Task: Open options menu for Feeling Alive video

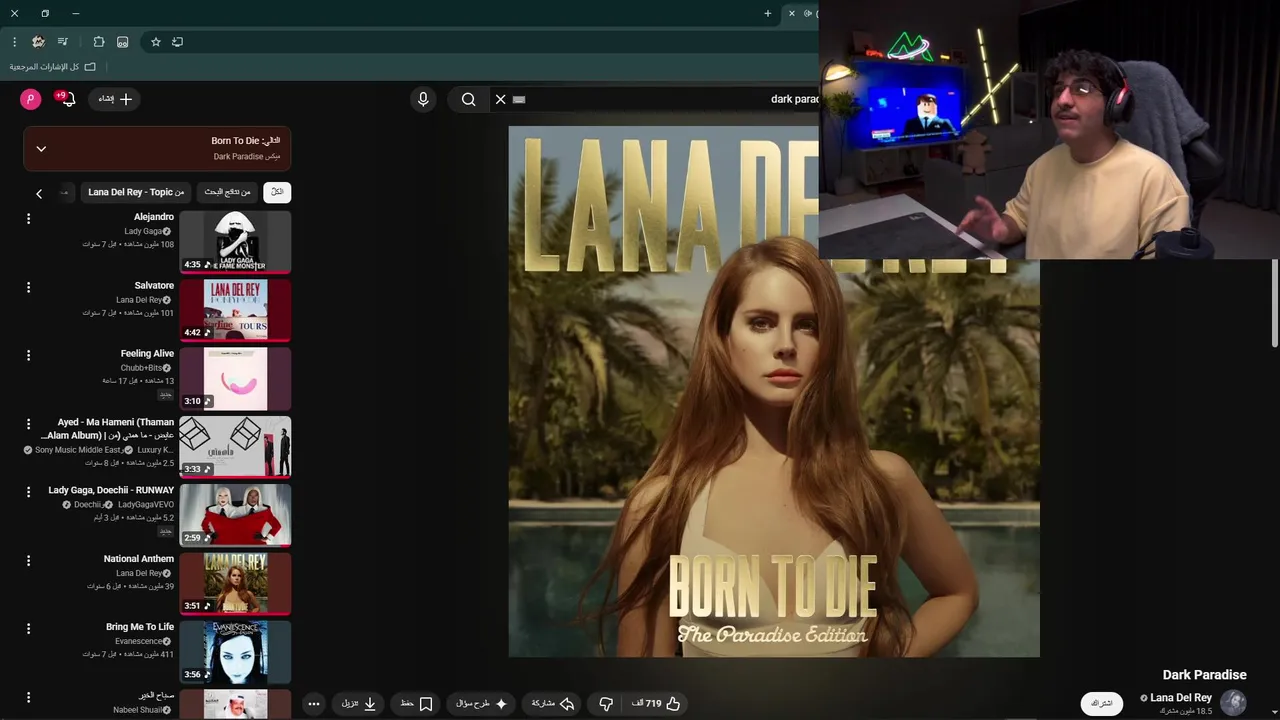Action: tap(28, 355)
